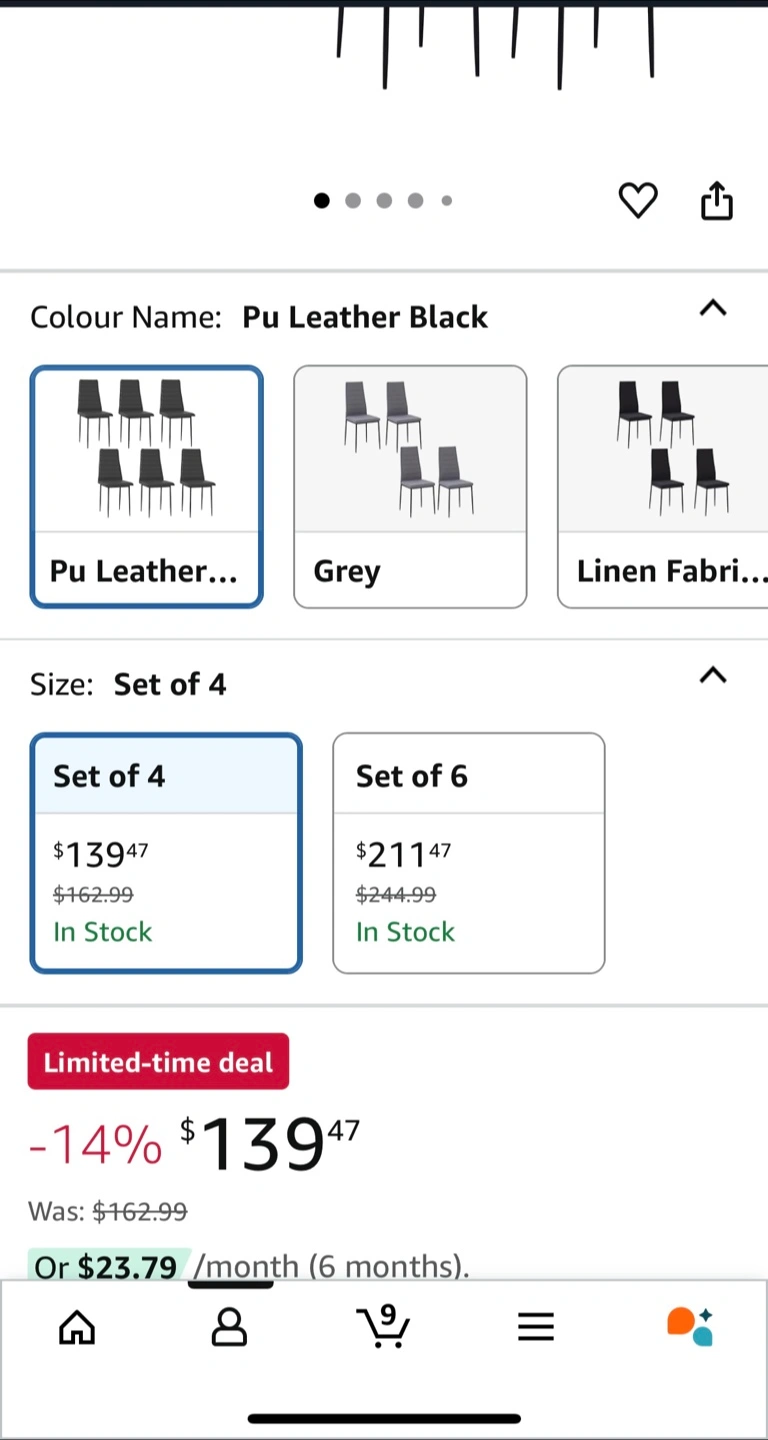
Task: Tap the Limited-time deal badge
Action: click(x=158, y=1061)
